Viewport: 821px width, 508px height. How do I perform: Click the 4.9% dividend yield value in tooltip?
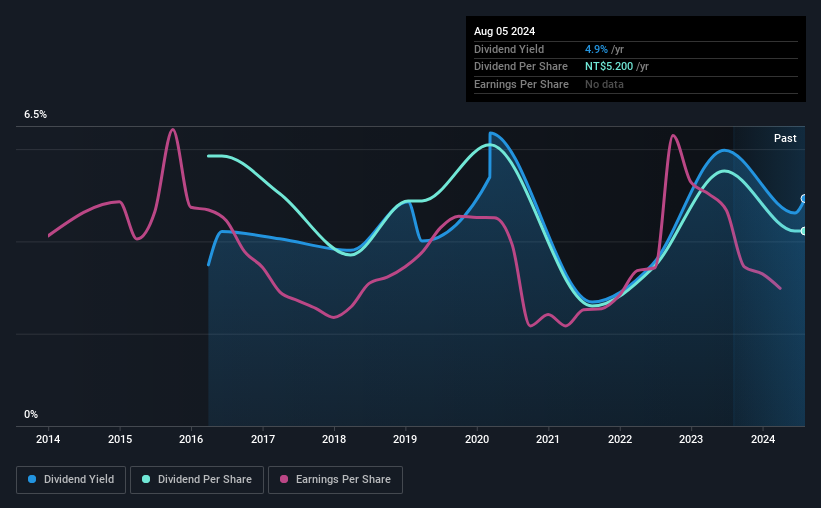coord(596,49)
